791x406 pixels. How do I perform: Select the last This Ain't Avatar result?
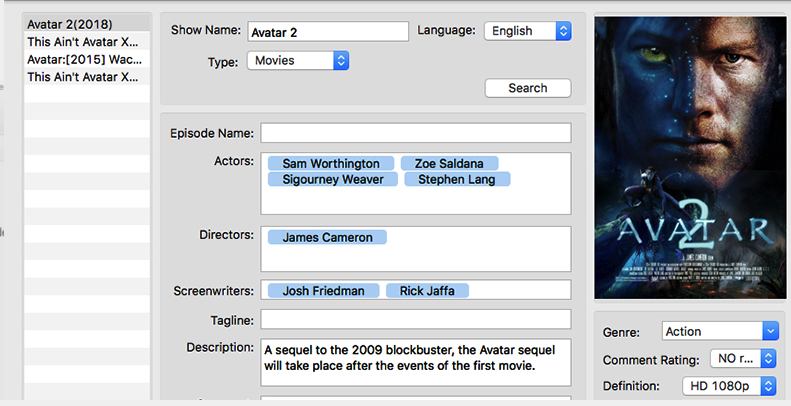pyautogui.click(x=87, y=77)
